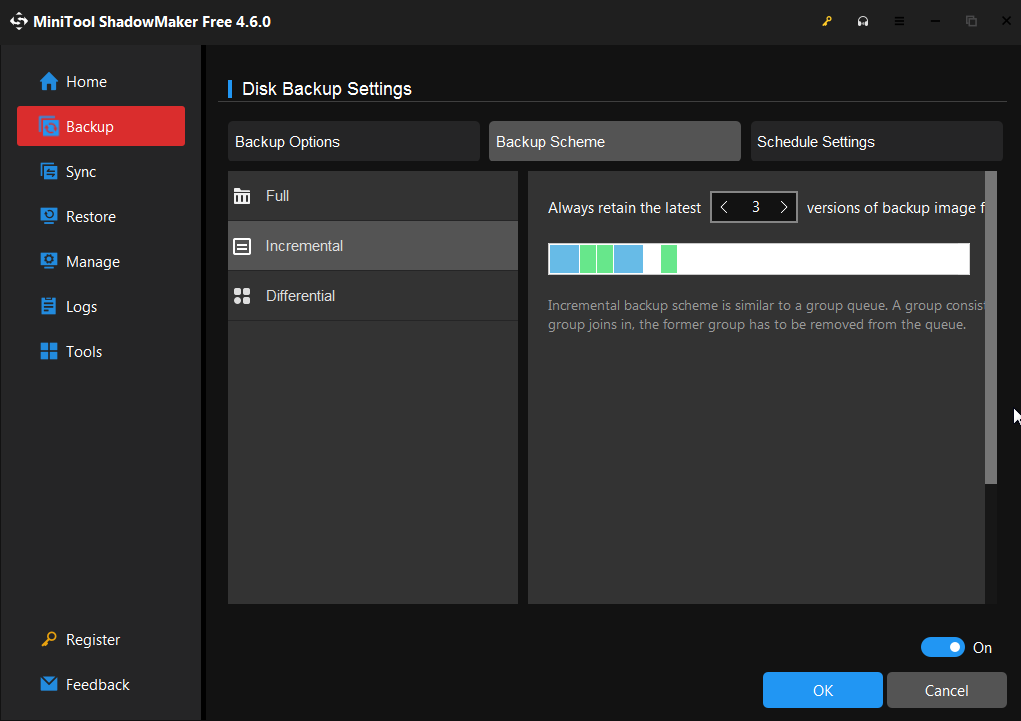The image size is (1021, 721).
Task: Open the Schedule Settings tab
Action: (x=876, y=141)
